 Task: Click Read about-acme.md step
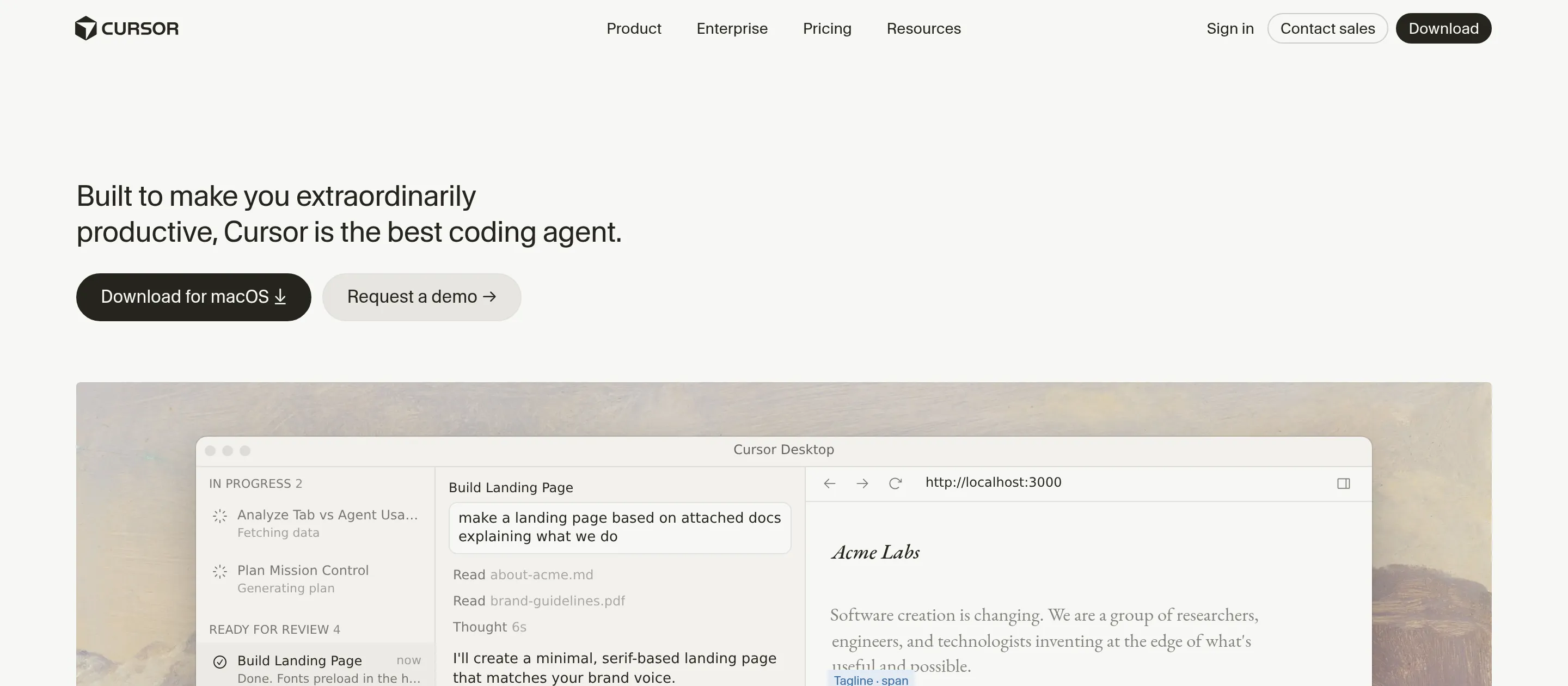tap(523, 574)
